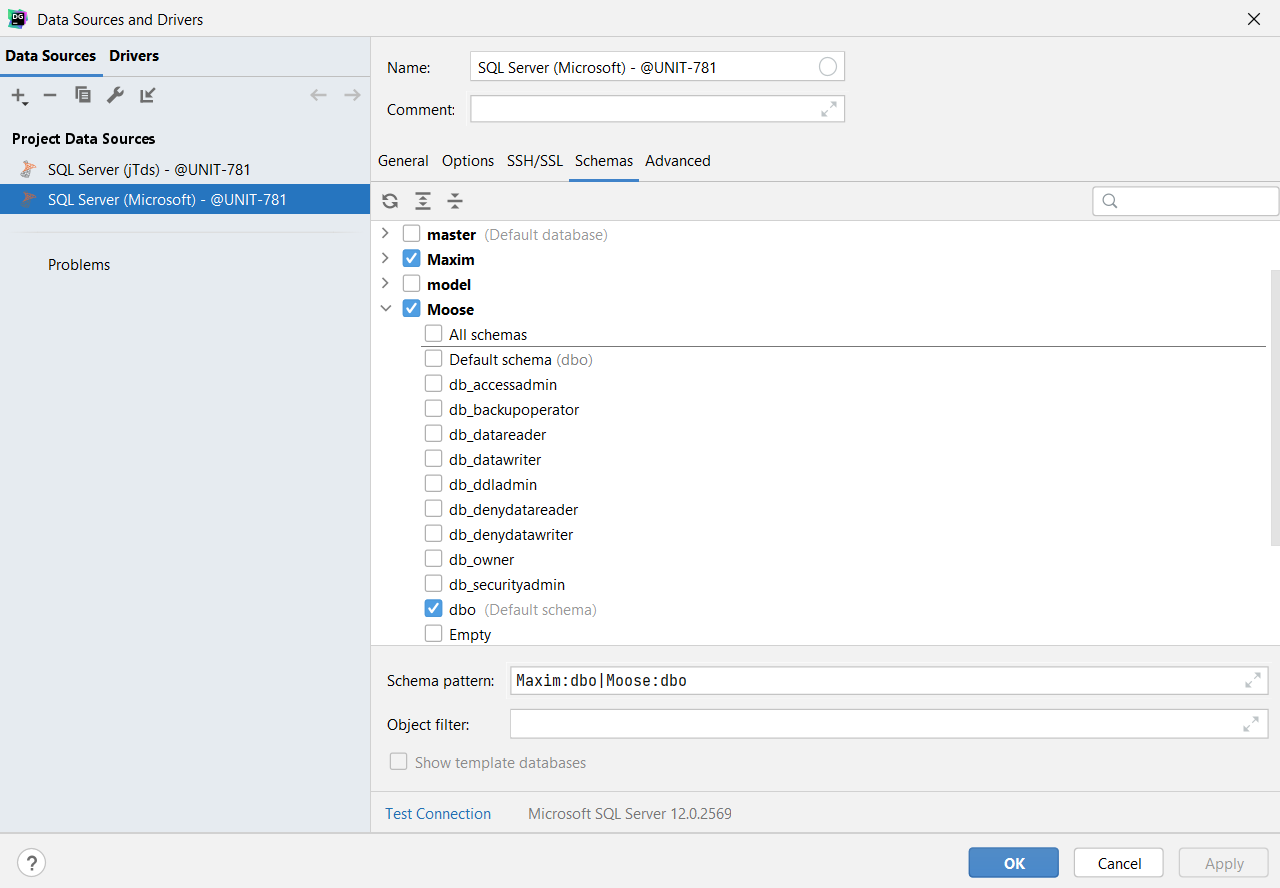Screen dimensions: 1280x888
Task: Click the OK button
Action: [x=1014, y=863]
